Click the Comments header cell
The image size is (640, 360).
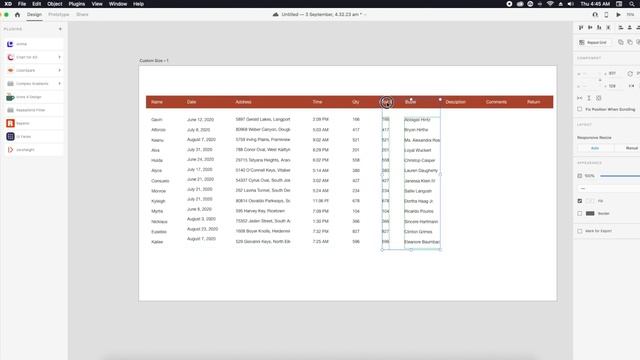point(496,102)
